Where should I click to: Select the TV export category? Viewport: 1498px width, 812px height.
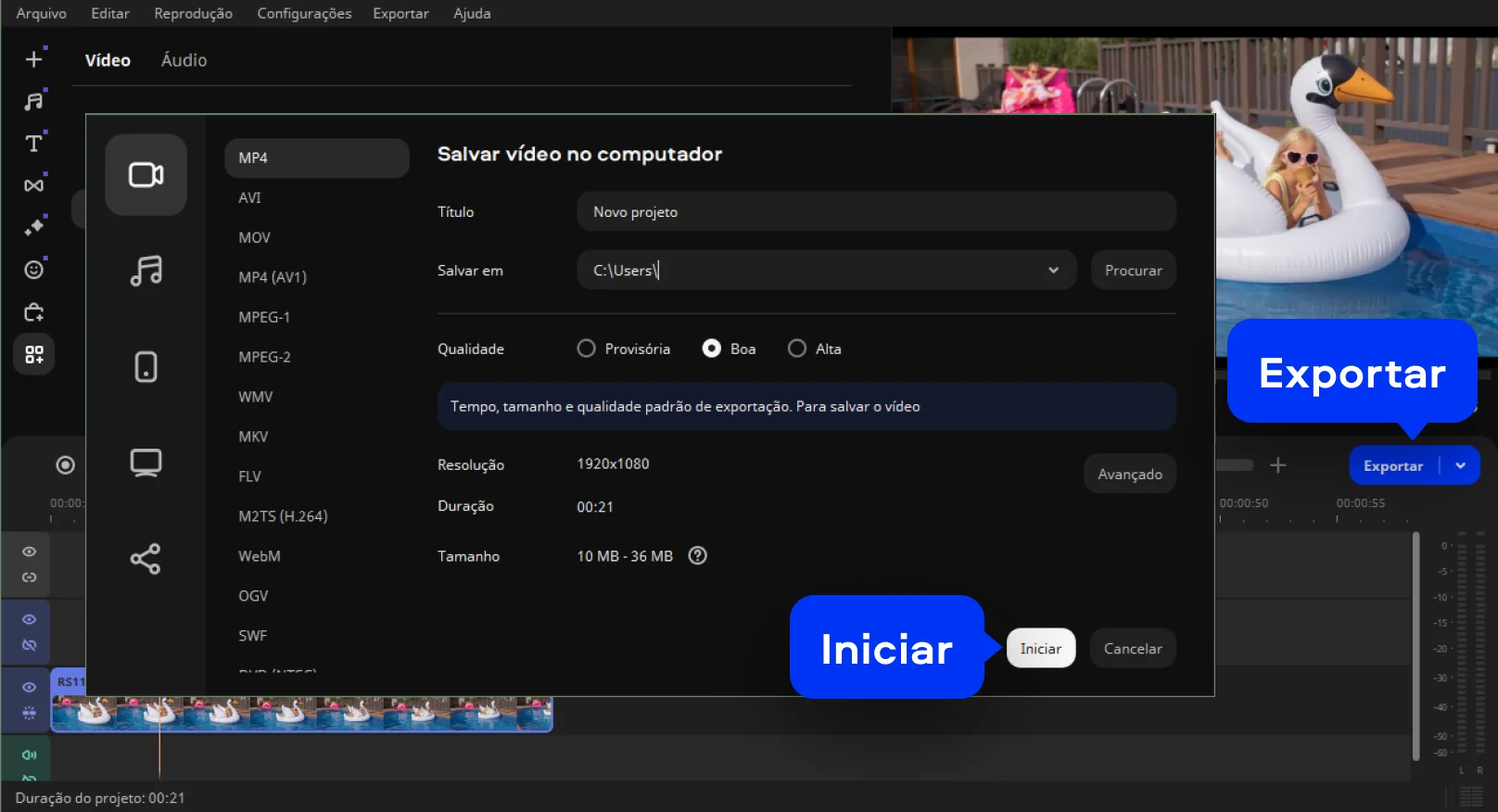coord(146,463)
